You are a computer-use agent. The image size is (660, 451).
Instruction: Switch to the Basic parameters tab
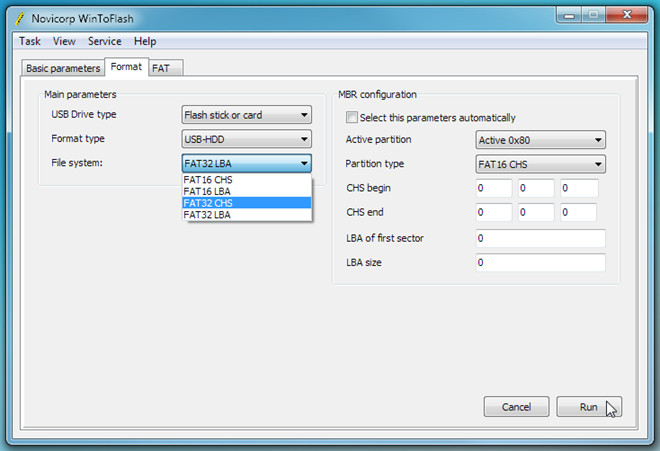click(63, 68)
